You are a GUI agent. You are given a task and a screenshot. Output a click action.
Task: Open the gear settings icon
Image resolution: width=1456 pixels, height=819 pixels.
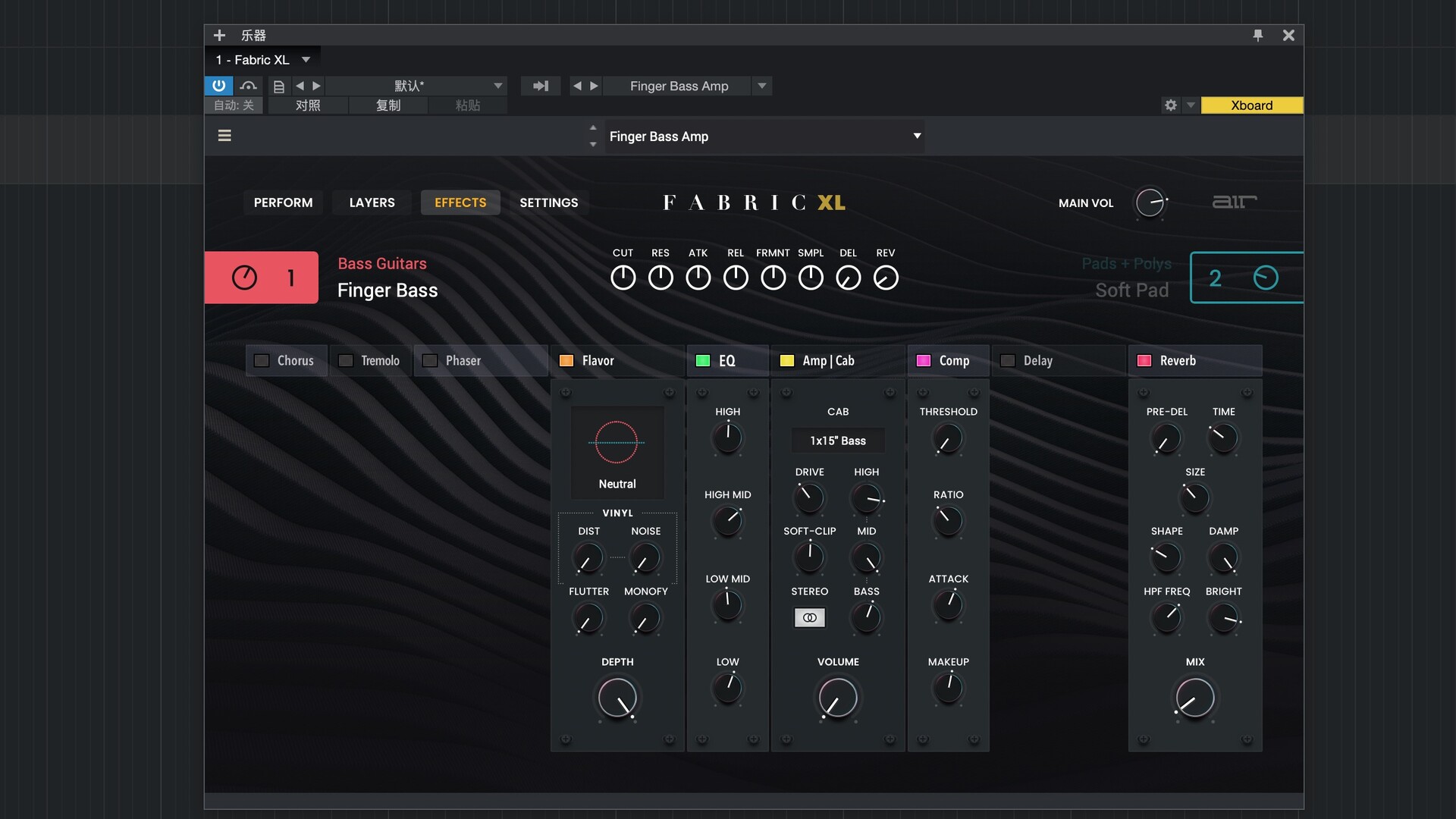(x=1171, y=105)
